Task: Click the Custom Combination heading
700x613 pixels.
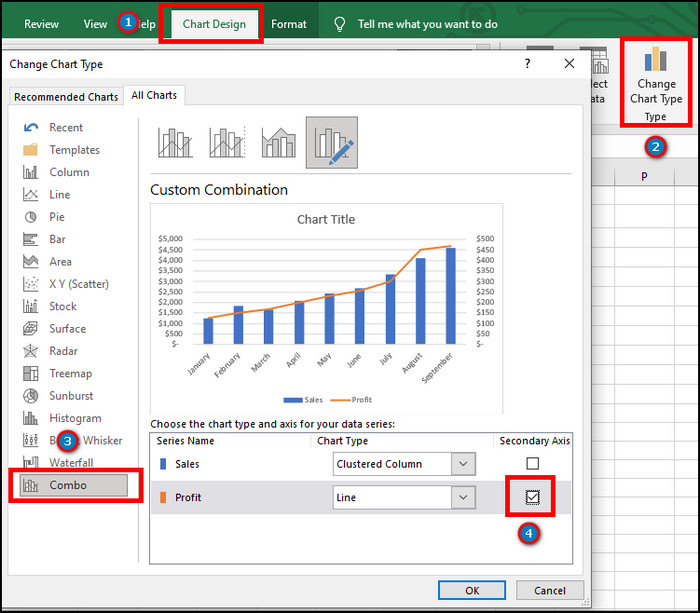Action: [x=219, y=190]
